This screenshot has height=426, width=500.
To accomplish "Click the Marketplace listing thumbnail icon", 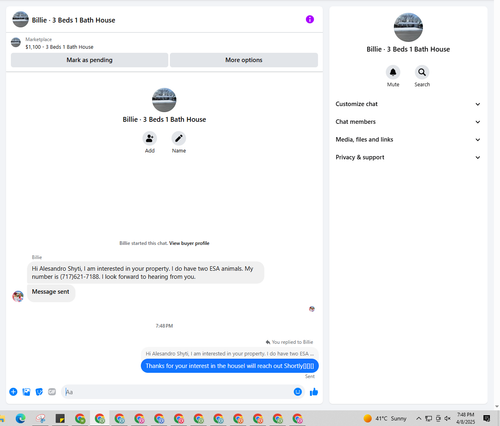I will (16, 43).
